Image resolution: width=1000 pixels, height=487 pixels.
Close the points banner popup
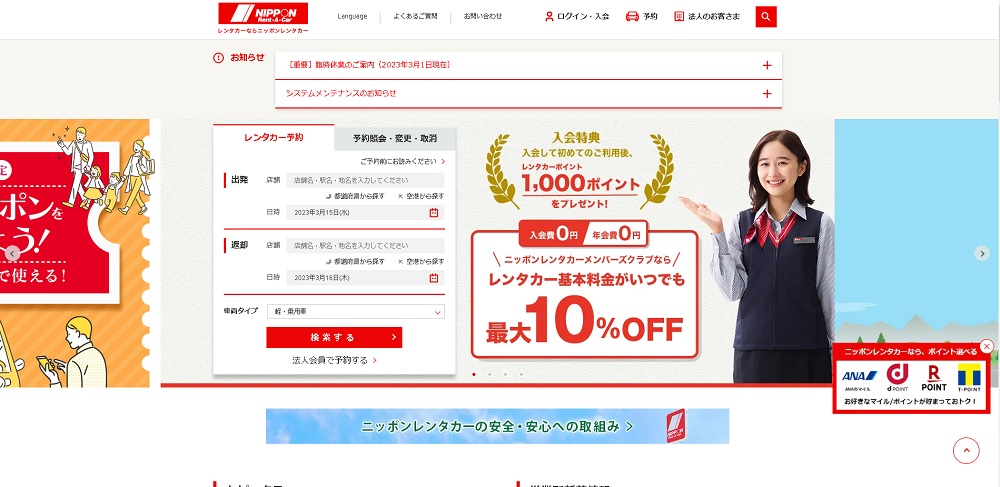987,346
